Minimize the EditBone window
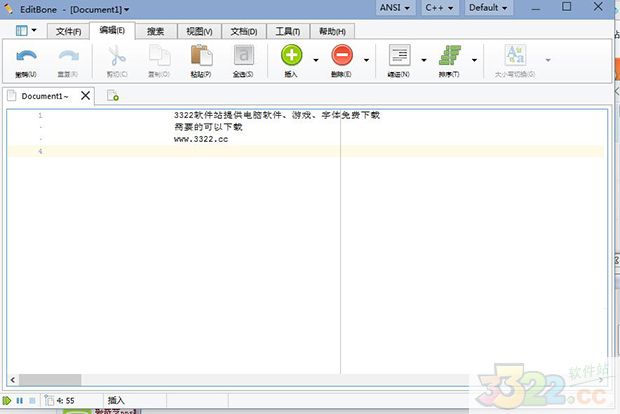The height and width of the screenshot is (414, 620). [x=536, y=8]
